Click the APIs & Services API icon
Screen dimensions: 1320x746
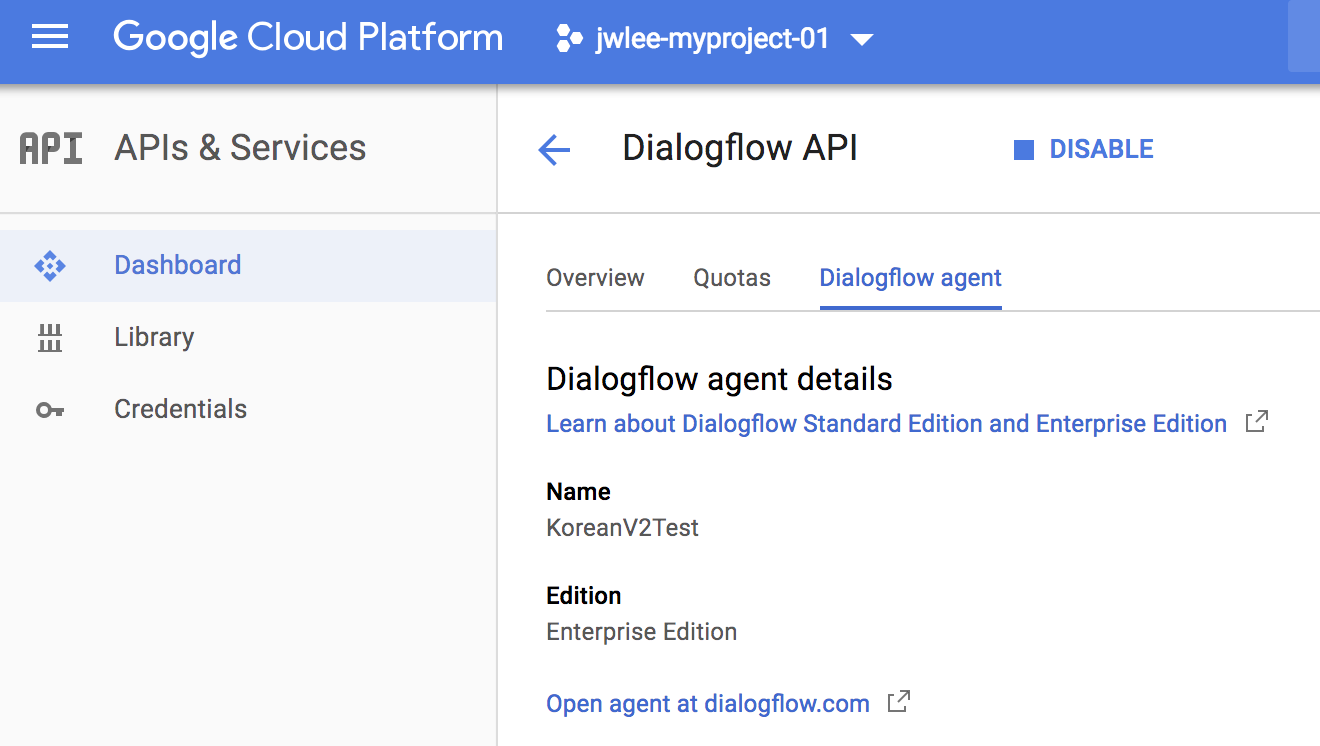[49, 147]
